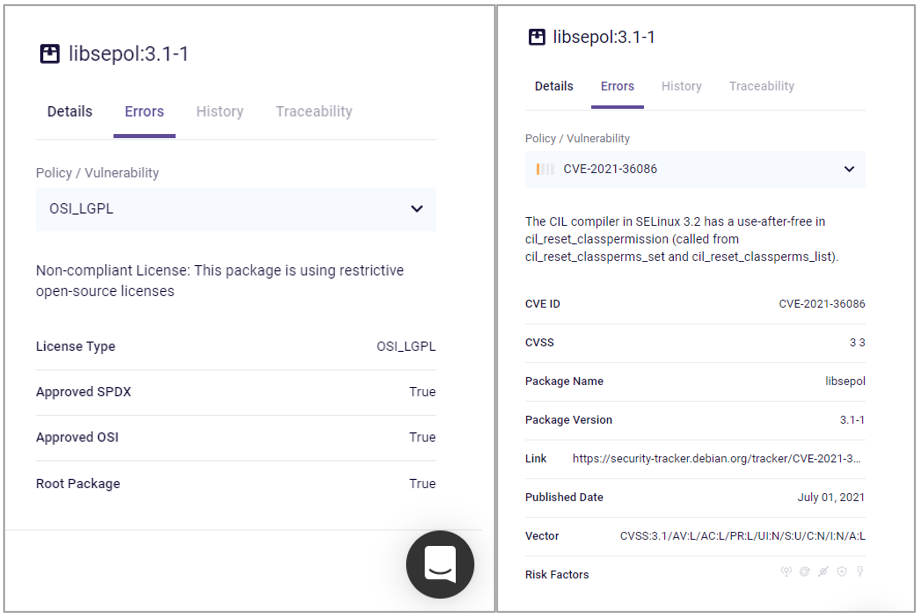Image resolution: width=919 pixels, height=615 pixels.
Task: Click the Approved SPDX value True
Action: click(422, 392)
